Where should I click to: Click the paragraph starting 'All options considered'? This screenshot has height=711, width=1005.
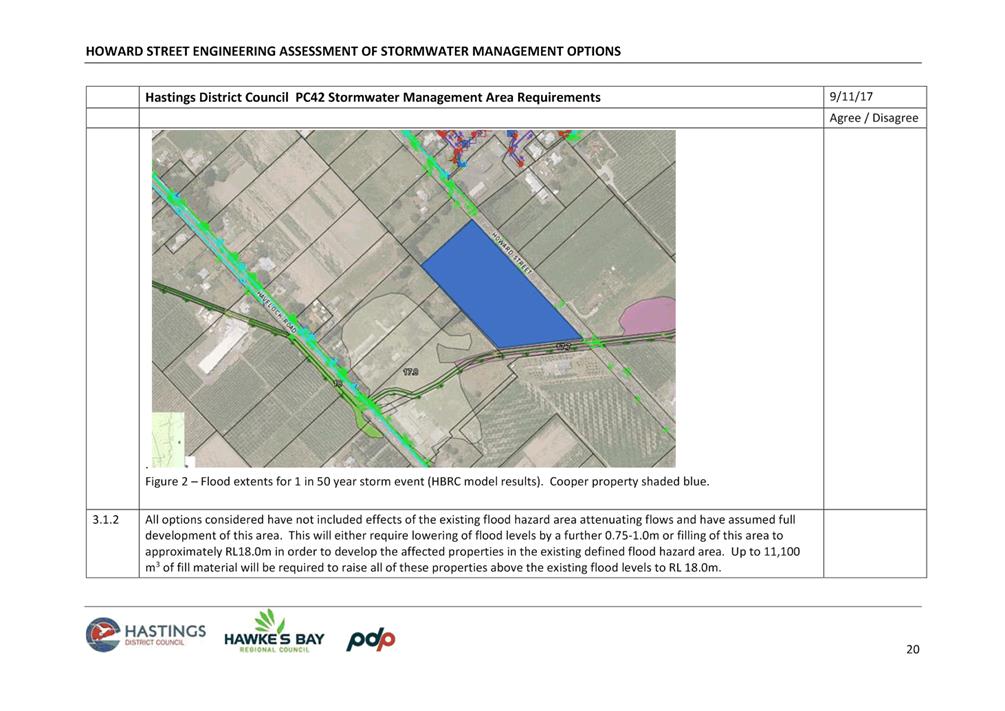coord(472,544)
